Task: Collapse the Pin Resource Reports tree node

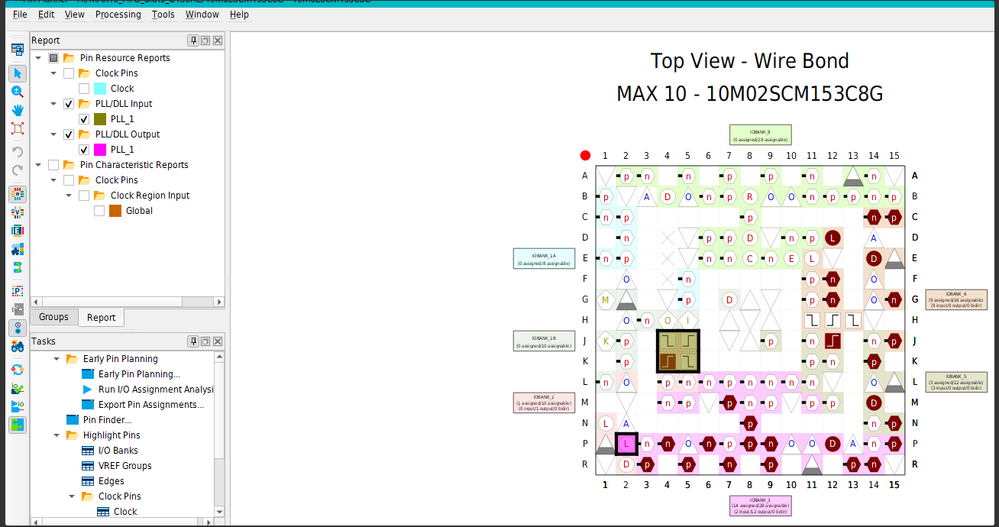Action: point(38,58)
